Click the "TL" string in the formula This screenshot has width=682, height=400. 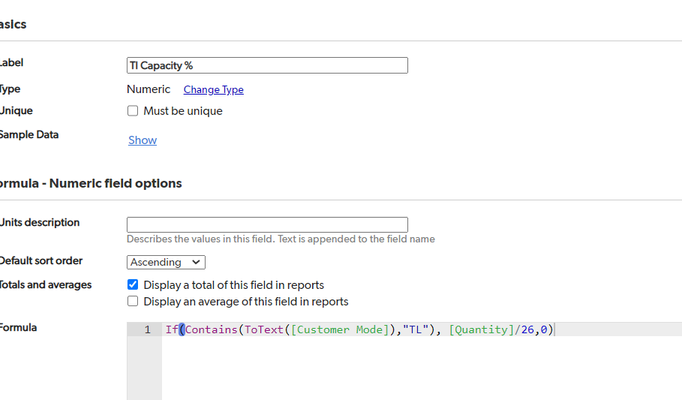pyautogui.click(x=415, y=330)
